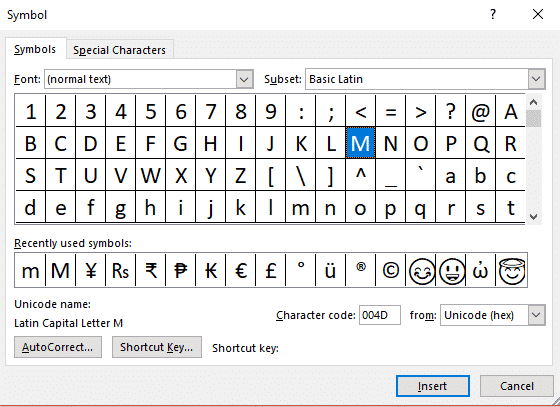Open the Shortcut Key dialog button
This screenshot has width=560, height=407.
click(157, 347)
